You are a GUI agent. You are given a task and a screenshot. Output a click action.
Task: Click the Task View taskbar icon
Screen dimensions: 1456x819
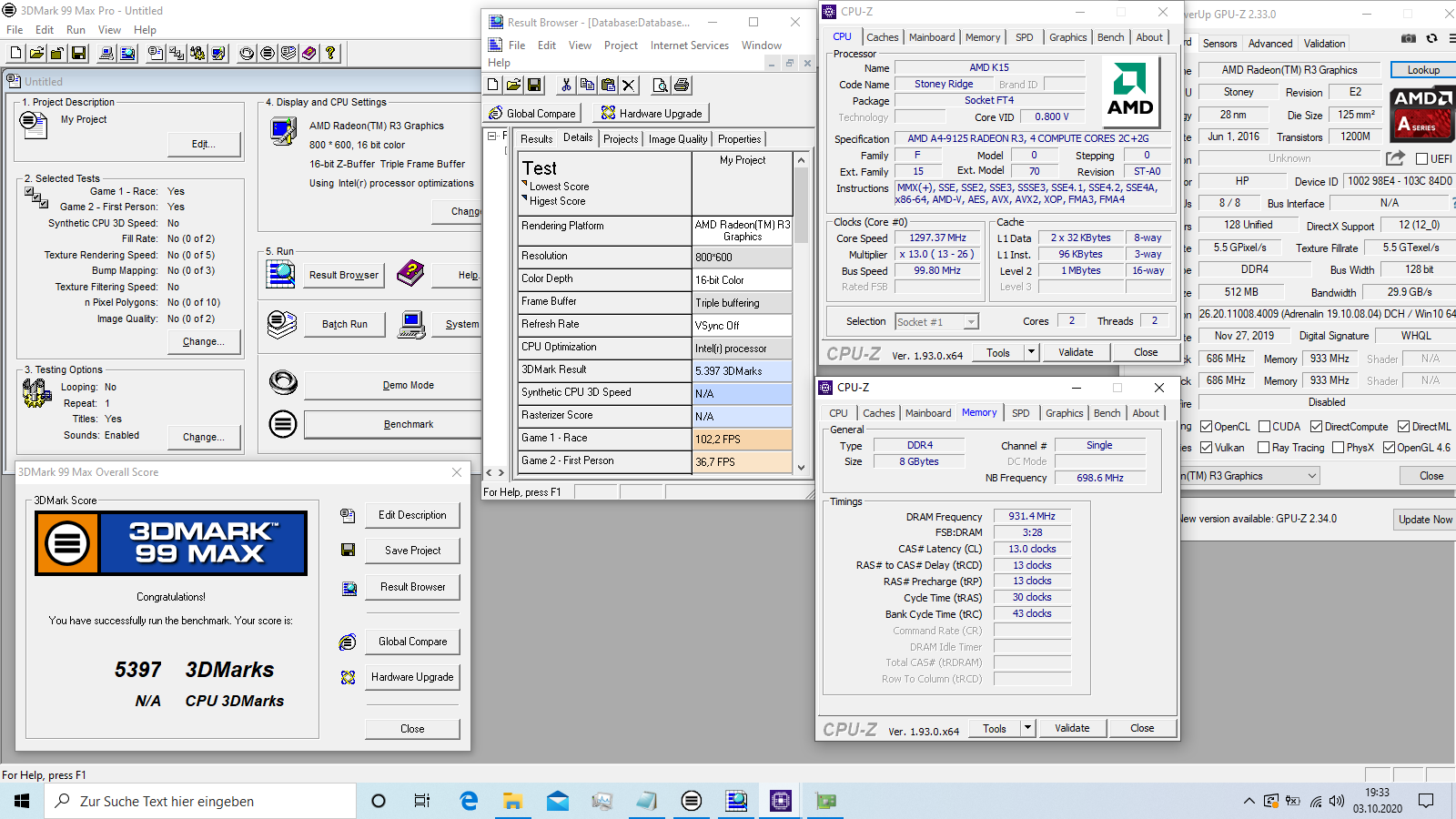tap(422, 801)
